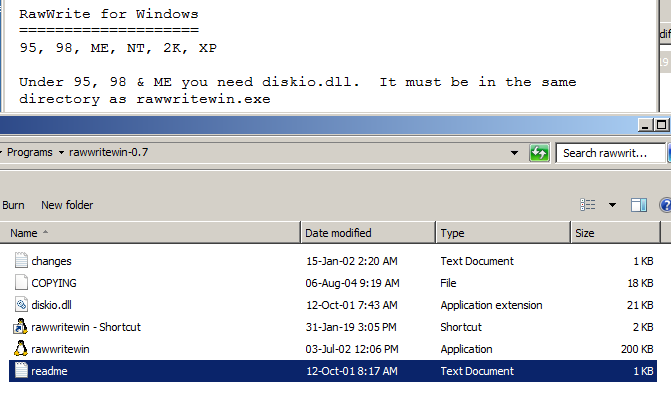
Task: Select the rawwritewin application name
Action: [60, 349]
